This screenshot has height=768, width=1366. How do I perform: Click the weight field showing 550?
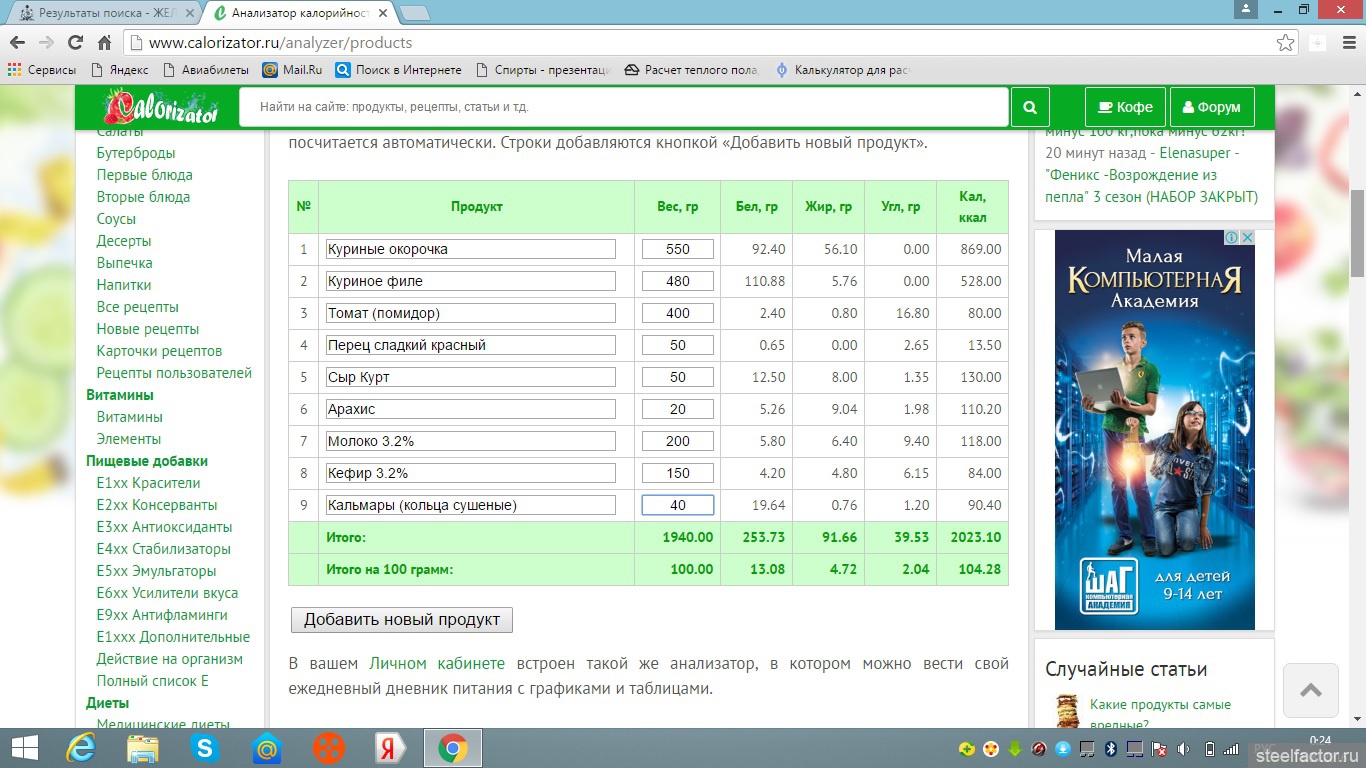point(678,249)
